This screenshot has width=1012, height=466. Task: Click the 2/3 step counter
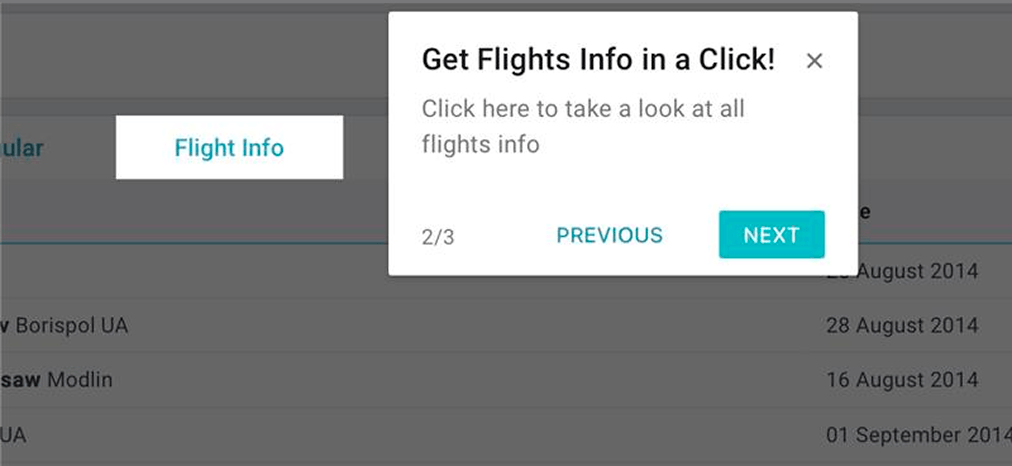(x=438, y=237)
